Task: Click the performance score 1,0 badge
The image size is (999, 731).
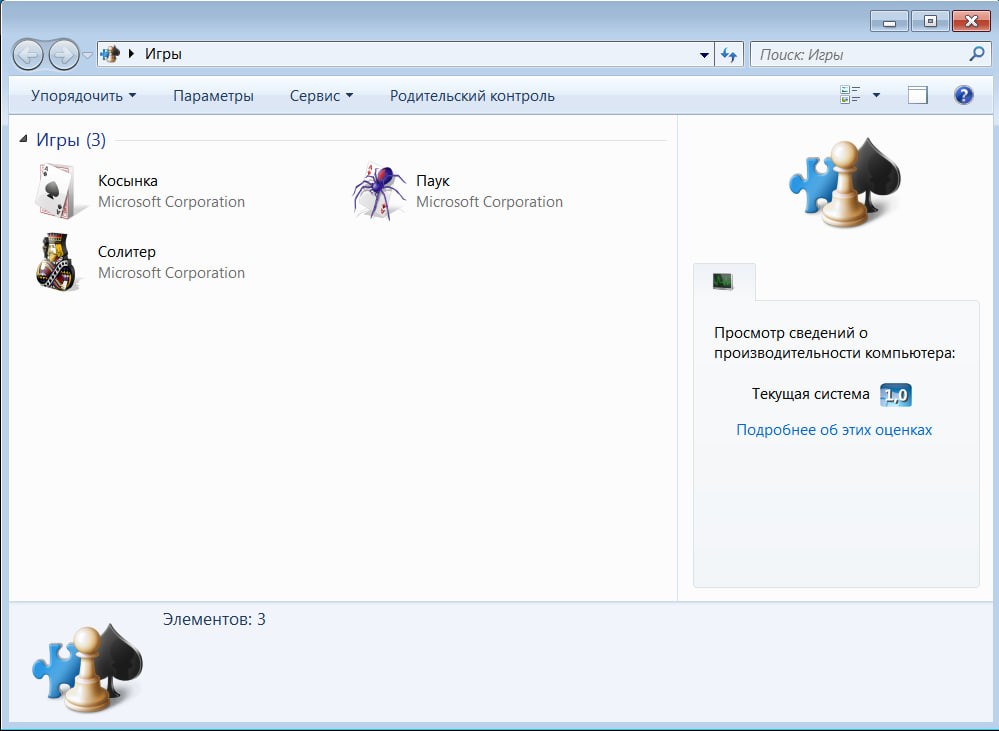Action: coord(895,395)
